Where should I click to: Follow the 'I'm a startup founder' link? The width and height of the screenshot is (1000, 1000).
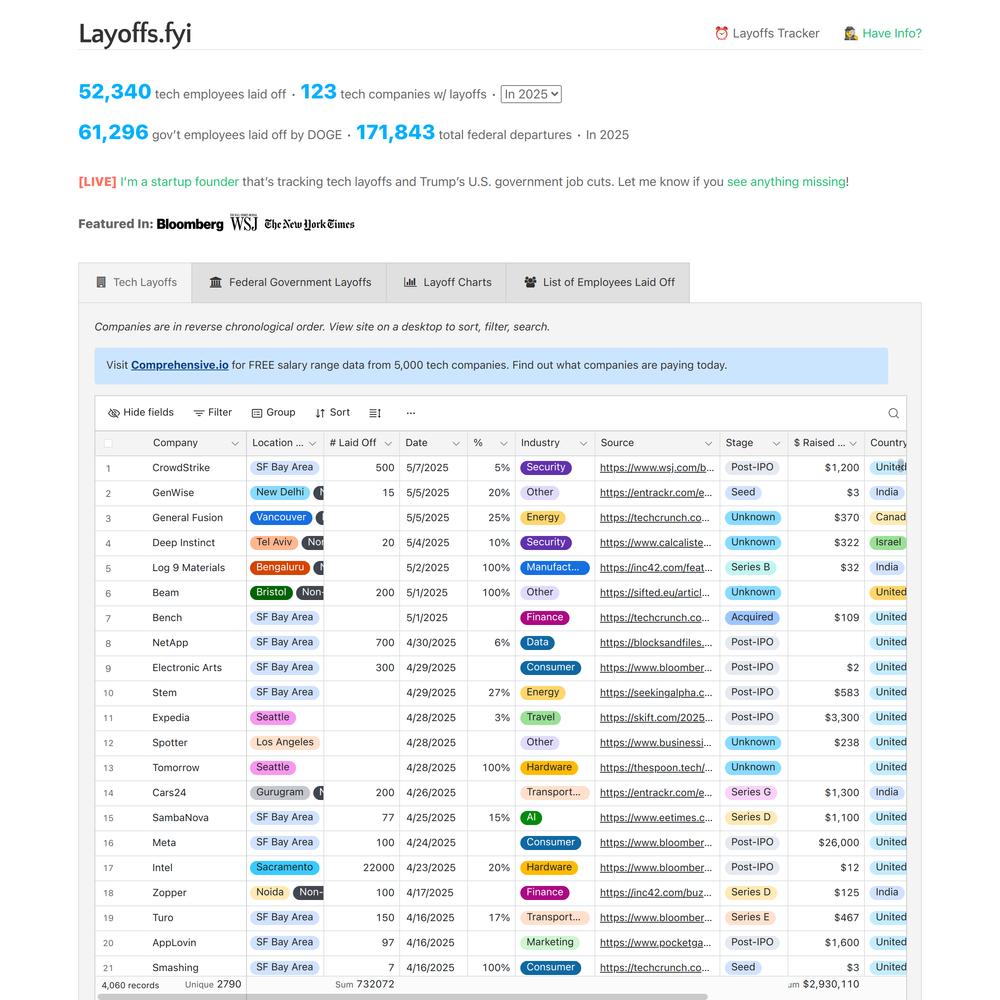[179, 182]
